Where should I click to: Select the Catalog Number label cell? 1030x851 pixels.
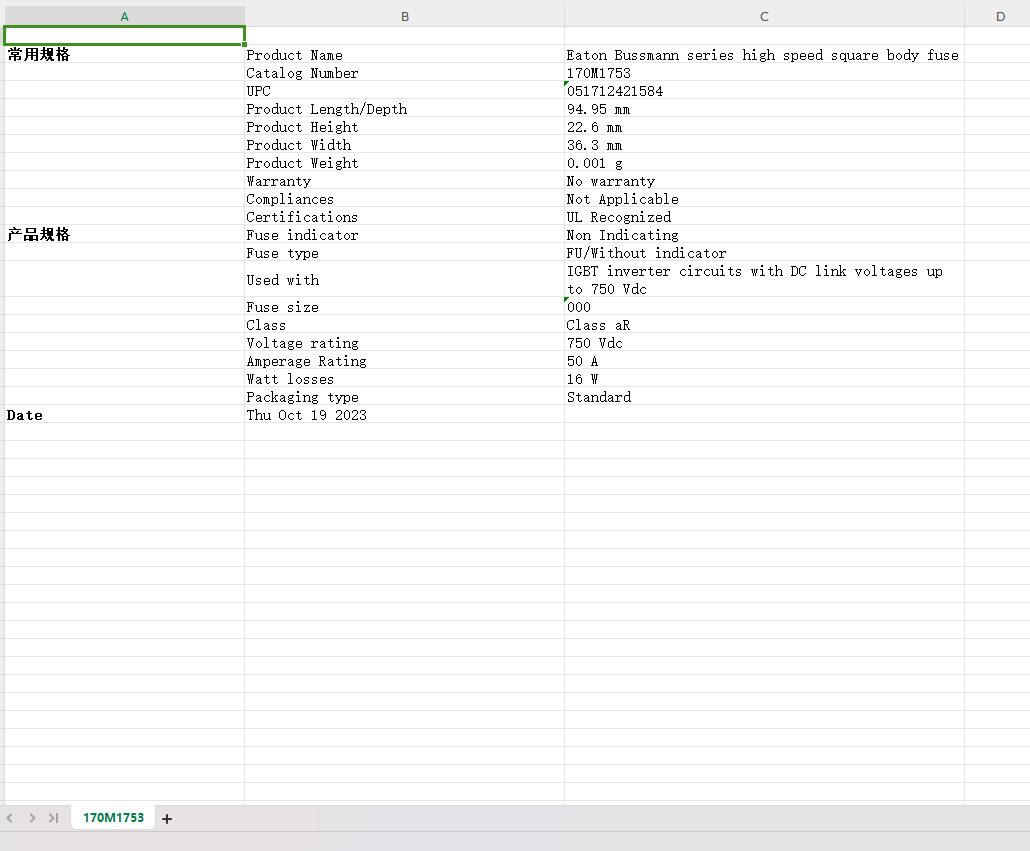404,73
